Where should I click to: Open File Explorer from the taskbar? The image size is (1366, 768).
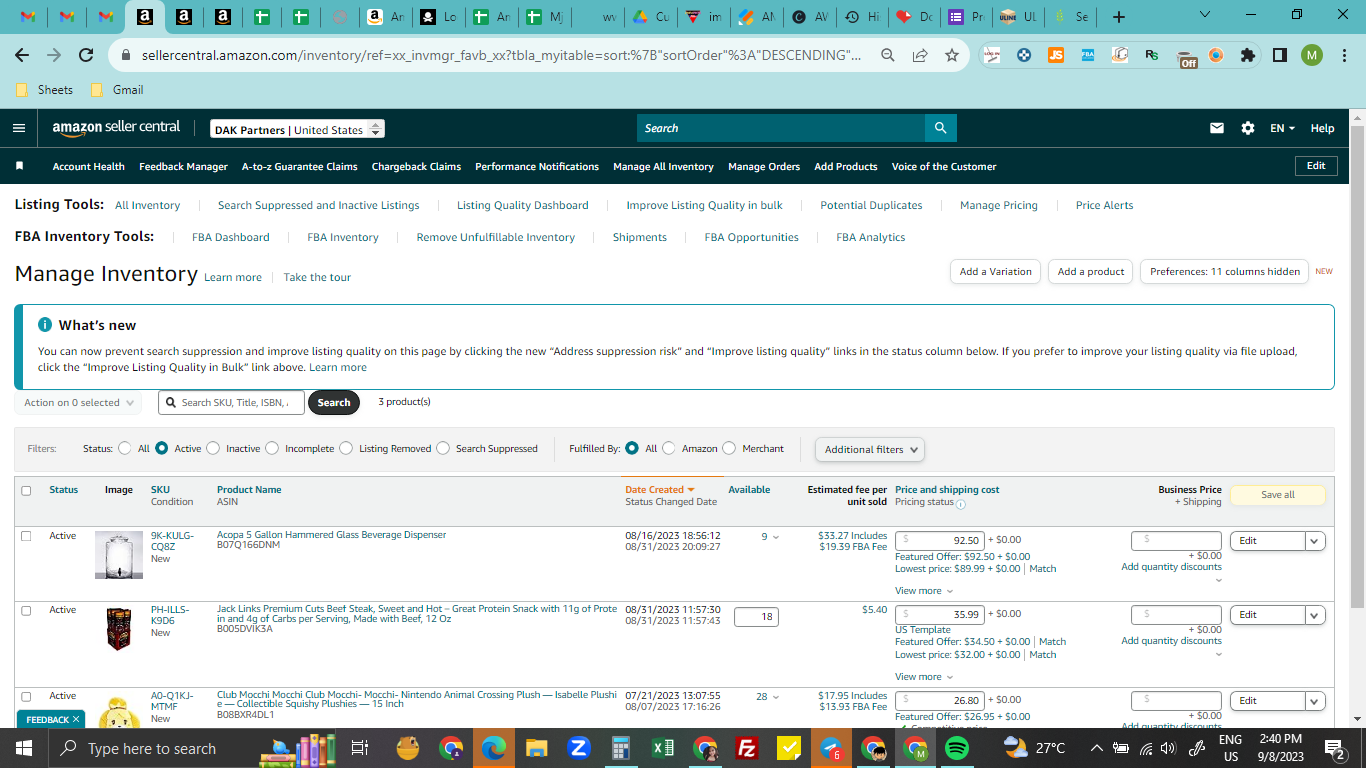click(x=537, y=748)
